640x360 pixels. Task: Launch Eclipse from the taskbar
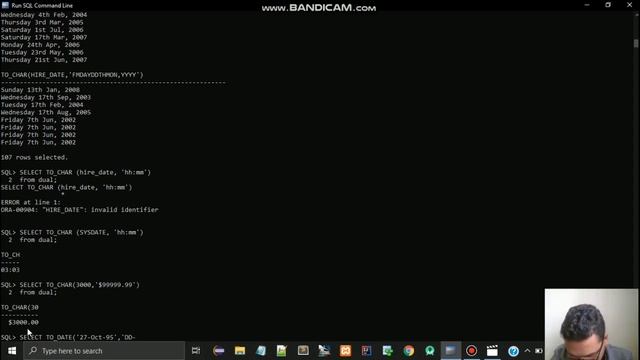[219, 351]
